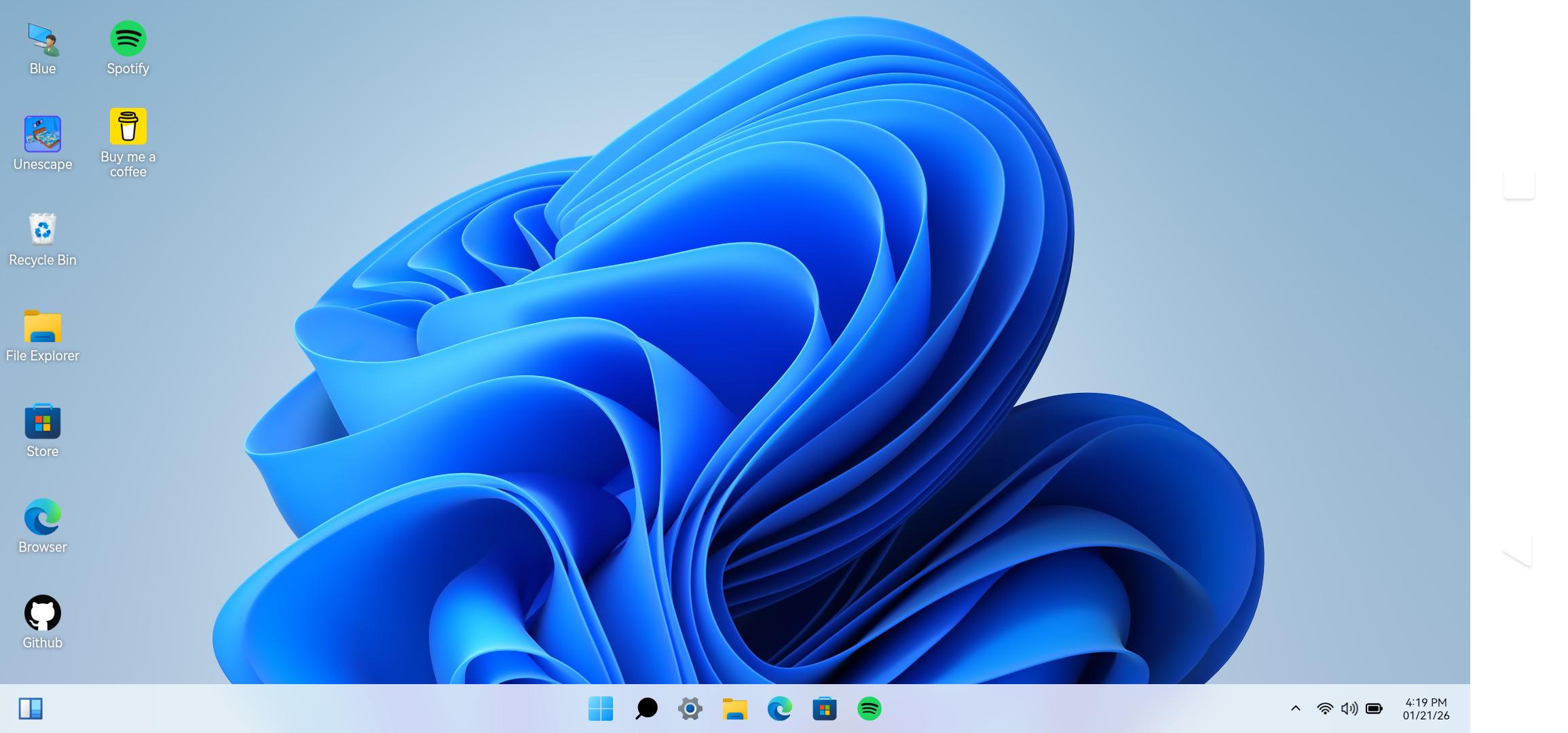The width and height of the screenshot is (1568, 733).
Task: Expand hidden system tray icons chevron
Action: point(1295,709)
